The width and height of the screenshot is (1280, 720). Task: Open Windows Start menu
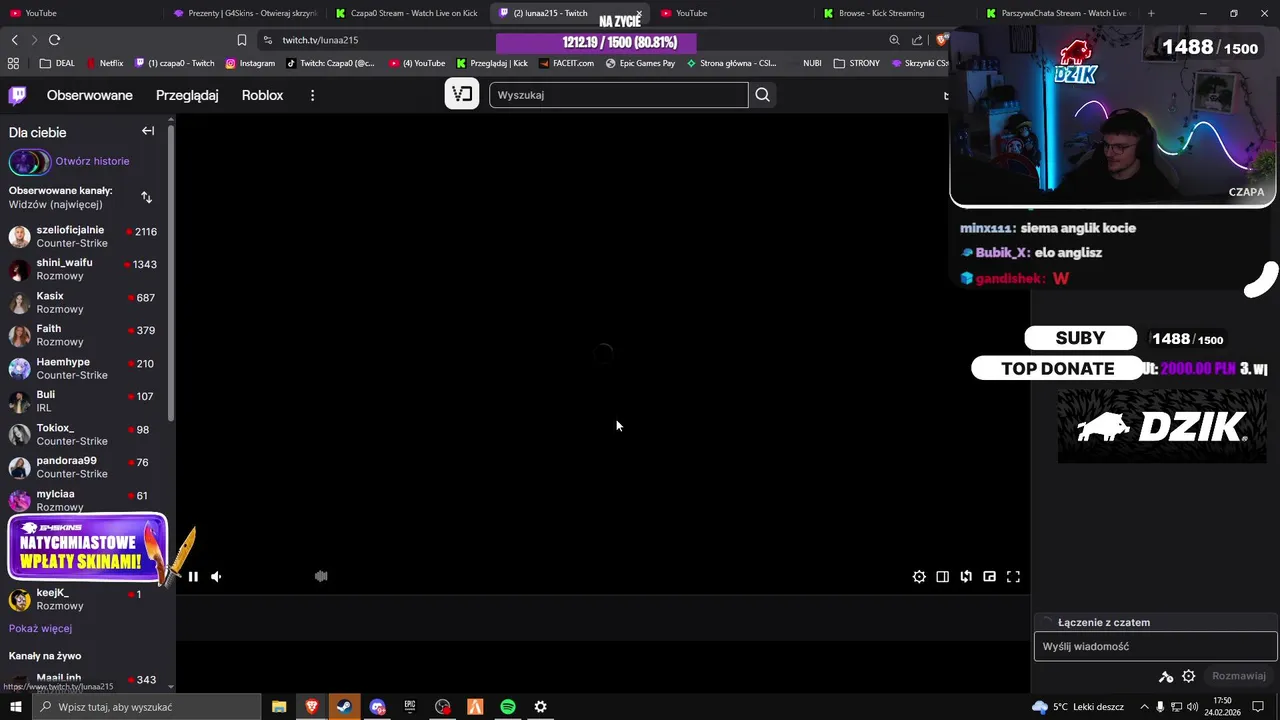point(15,707)
